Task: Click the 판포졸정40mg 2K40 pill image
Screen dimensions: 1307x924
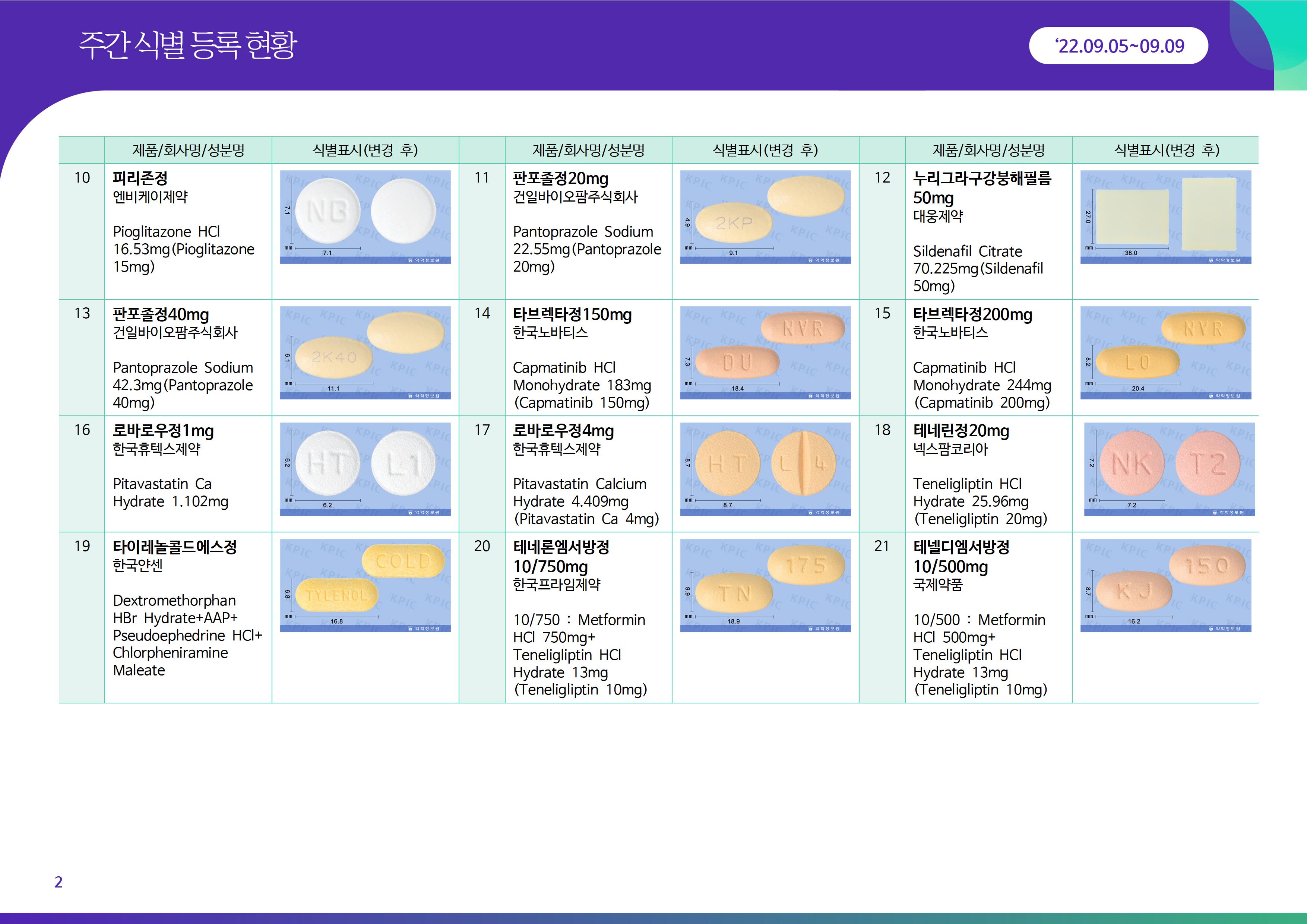Action: 365,352
